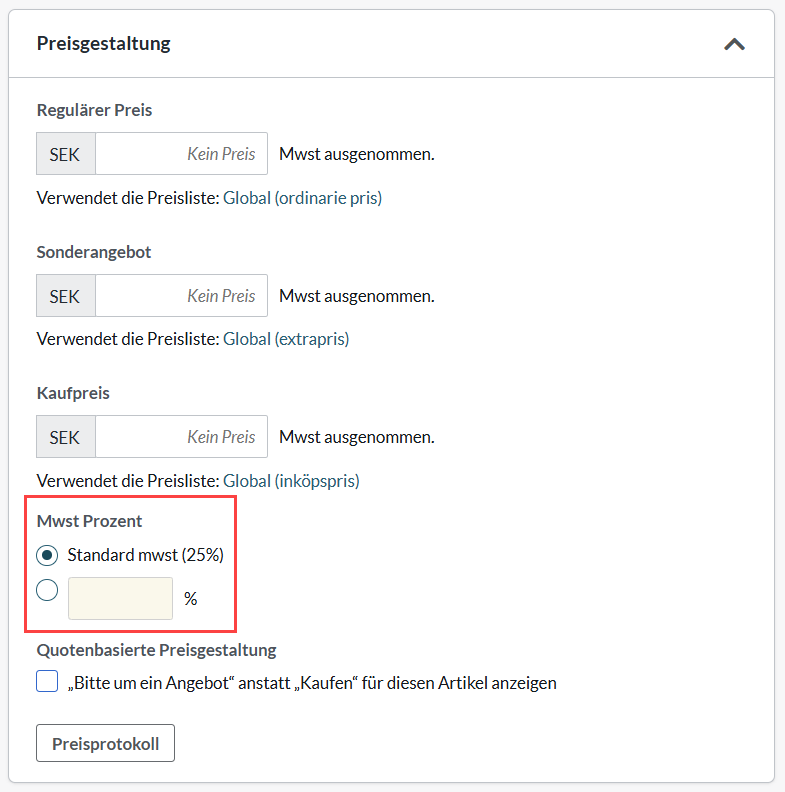
Task: Click SEK currency box beside Kaufpreis
Action: (x=66, y=437)
